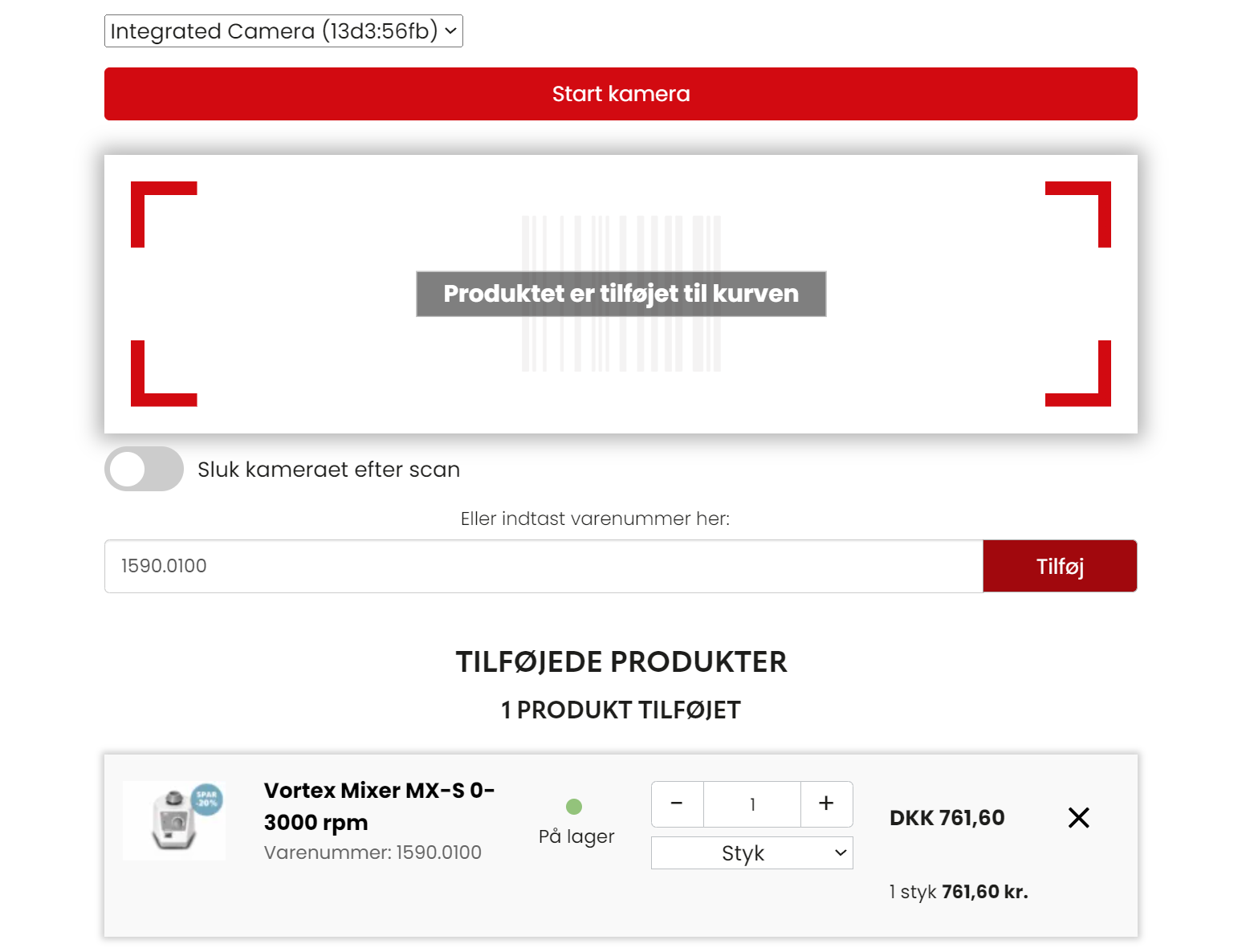Click the 'Sluk kameraet efter scan' label
Image resolution: width=1246 pixels, height=952 pixels.
coord(328,470)
